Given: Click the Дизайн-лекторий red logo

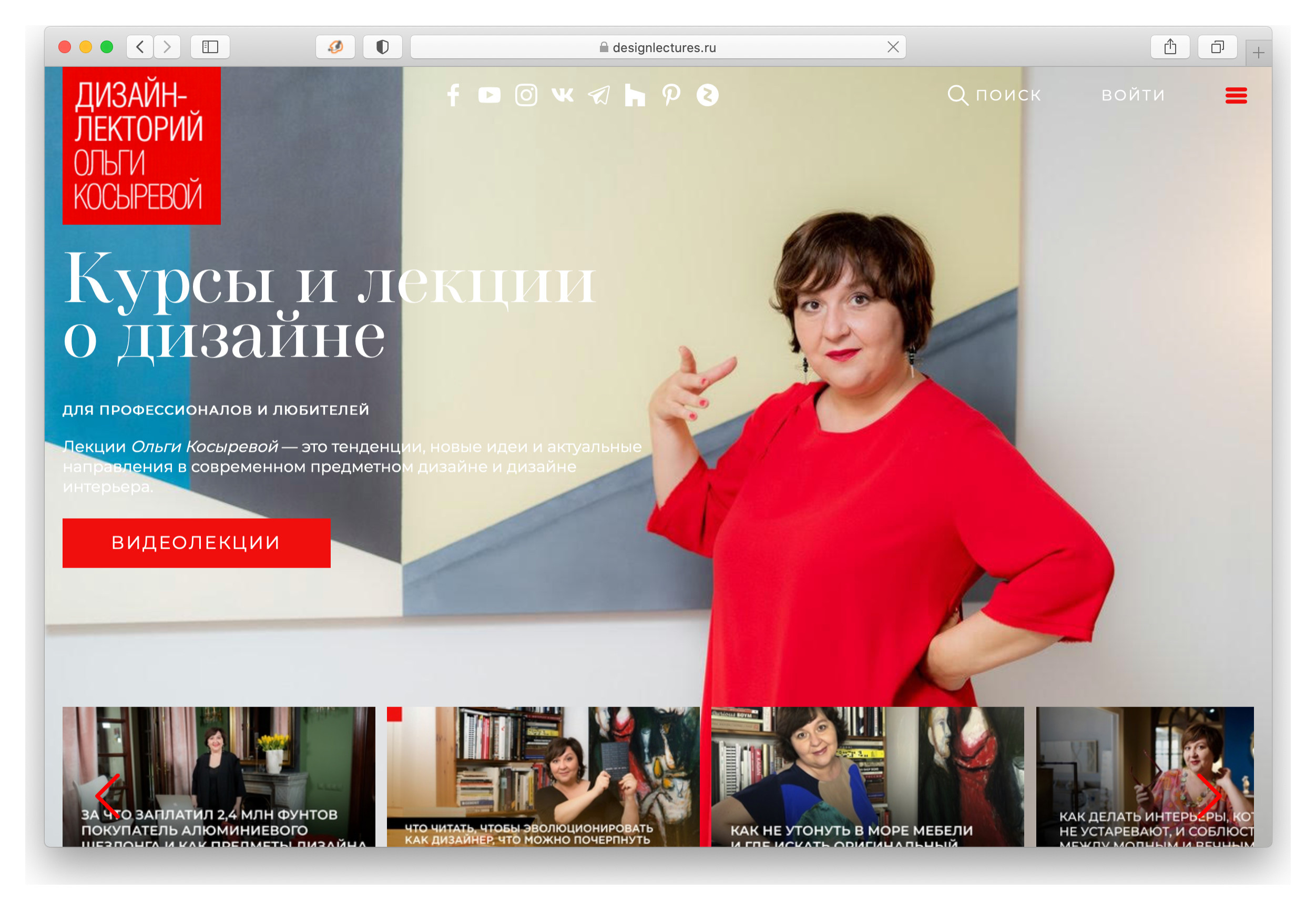Looking at the screenshot, I should (141, 145).
